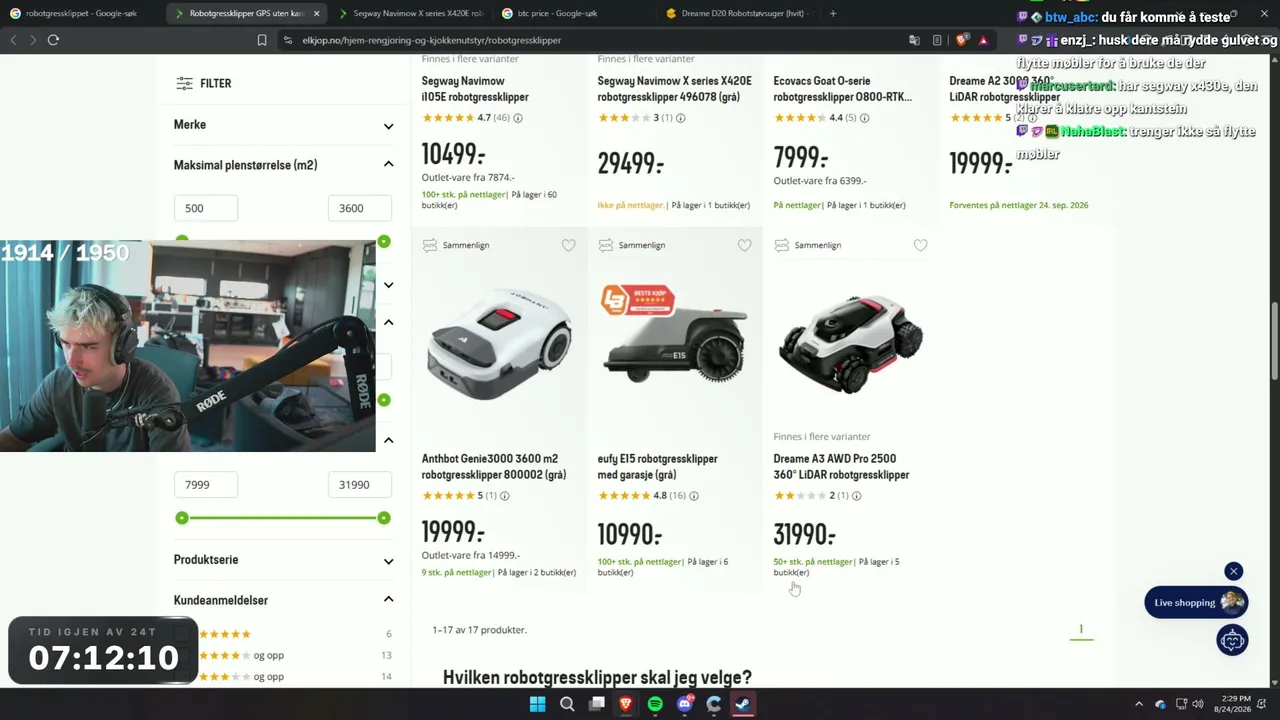Viewport: 1280px width, 720px height.
Task: Click the volume icon in system tray
Action: pyautogui.click(x=1198, y=704)
